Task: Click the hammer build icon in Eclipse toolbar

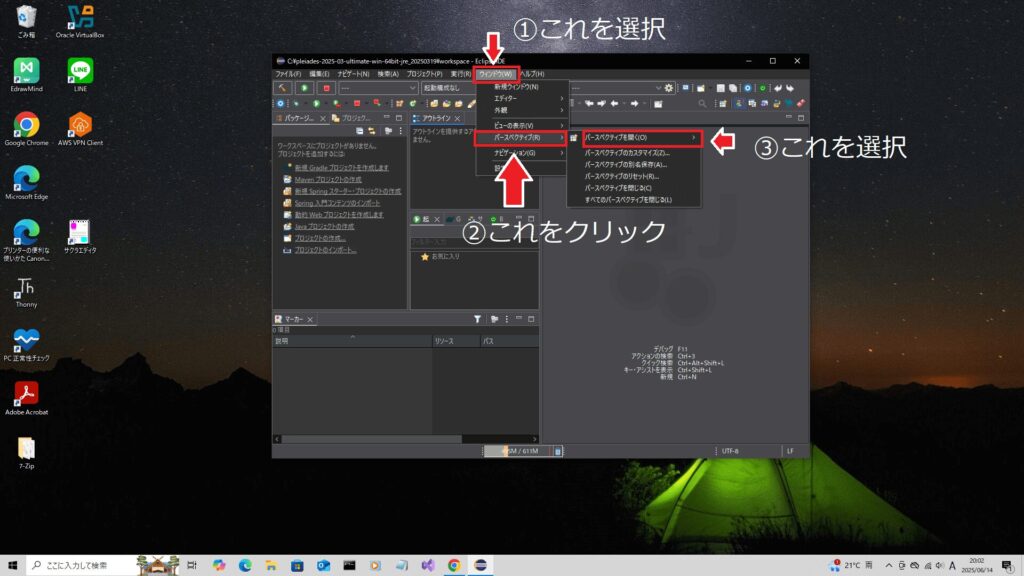Action: [282, 88]
